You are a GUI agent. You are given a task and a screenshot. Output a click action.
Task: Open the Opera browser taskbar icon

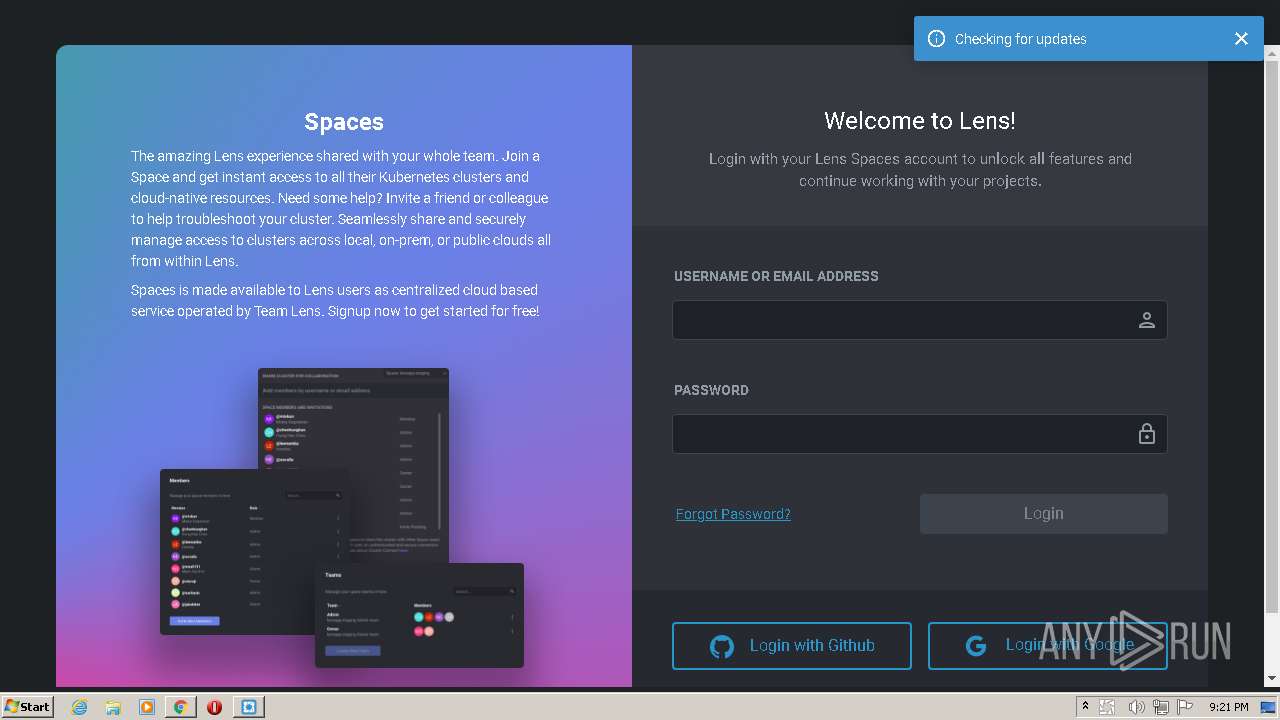pos(214,707)
